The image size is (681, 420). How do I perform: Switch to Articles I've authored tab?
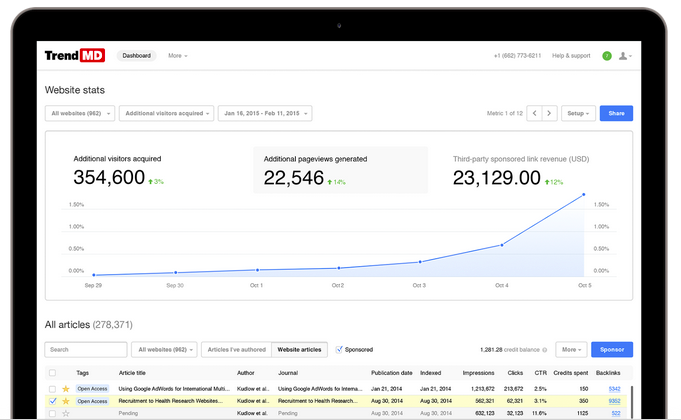pos(236,350)
